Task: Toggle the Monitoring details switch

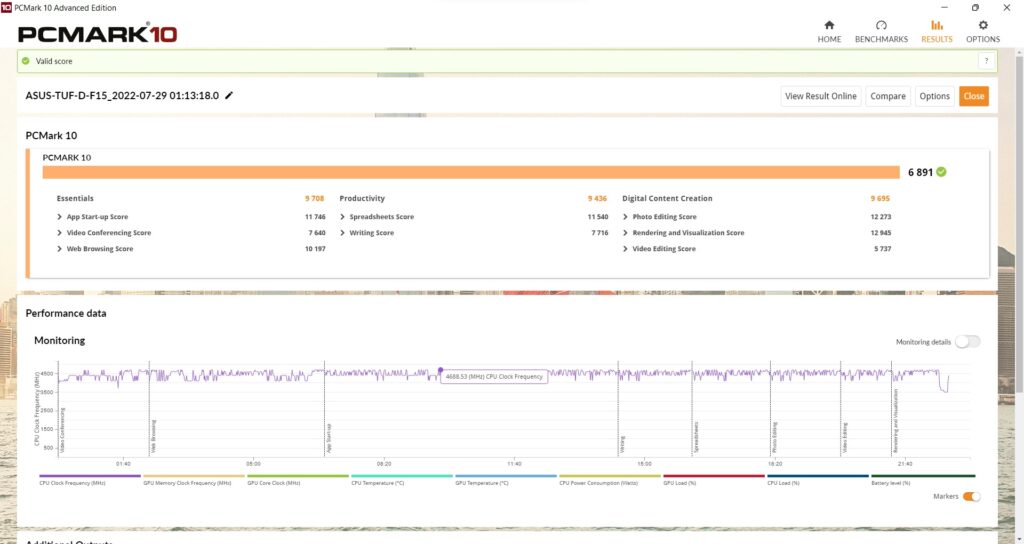Action: [x=967, y=342]
